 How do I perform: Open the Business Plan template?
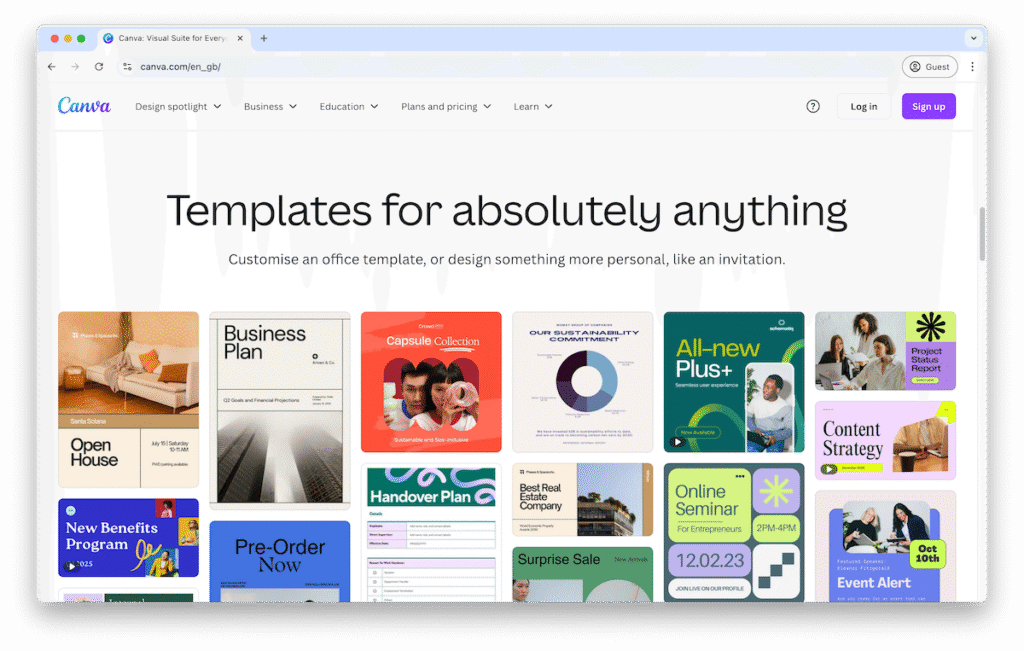pos(280,410)
